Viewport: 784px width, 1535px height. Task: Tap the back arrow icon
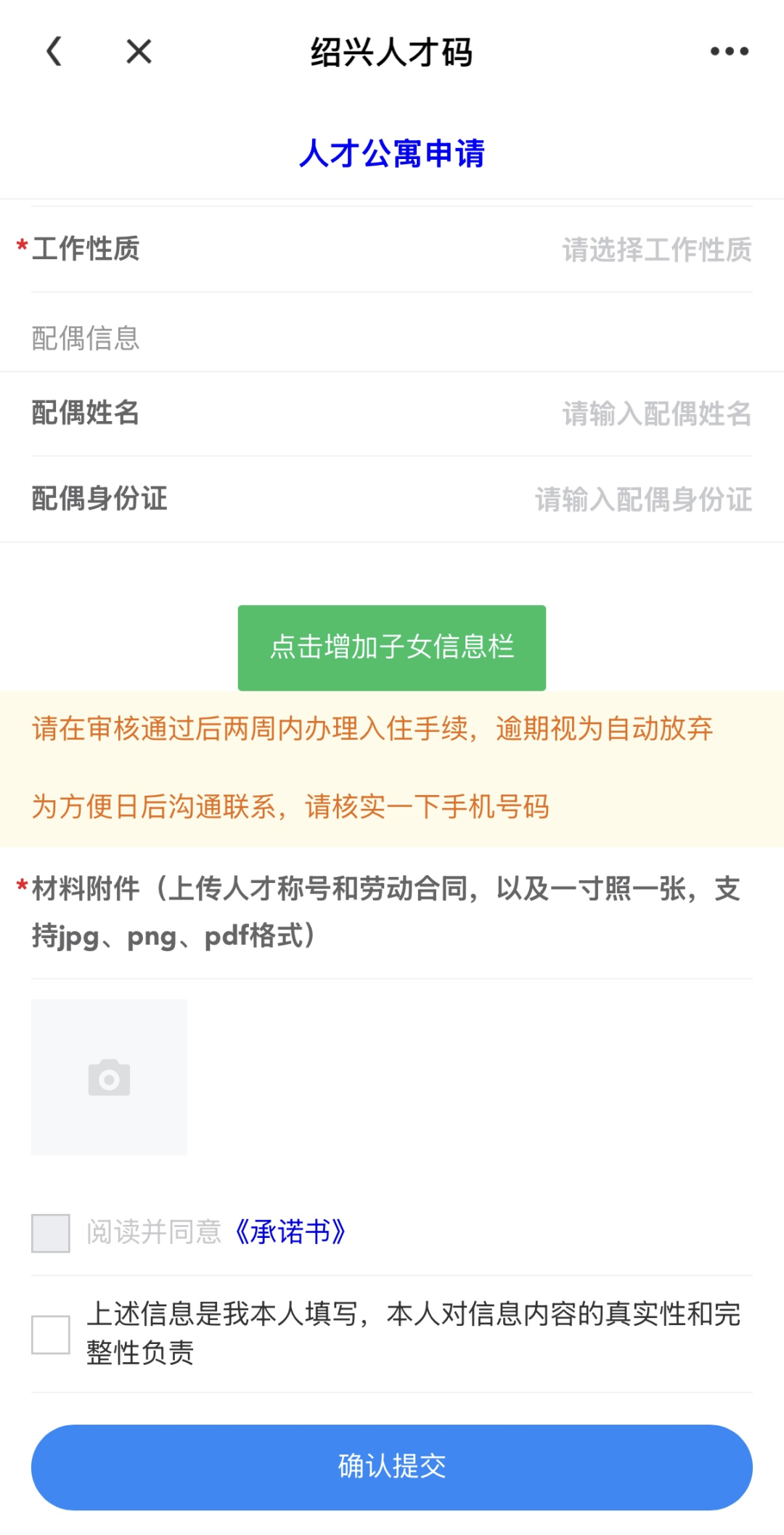click(x=54, y=52)
